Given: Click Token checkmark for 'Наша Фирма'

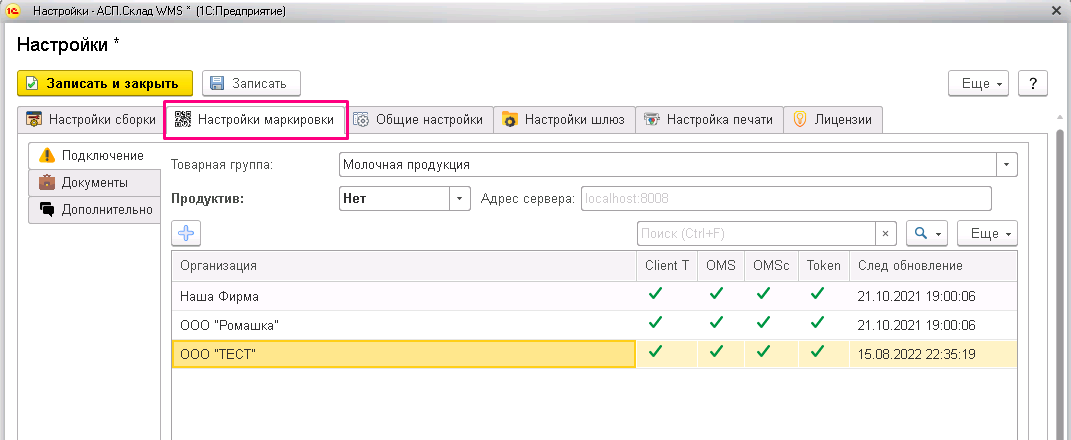Looking at the screenshot, I should click(818, 294).
